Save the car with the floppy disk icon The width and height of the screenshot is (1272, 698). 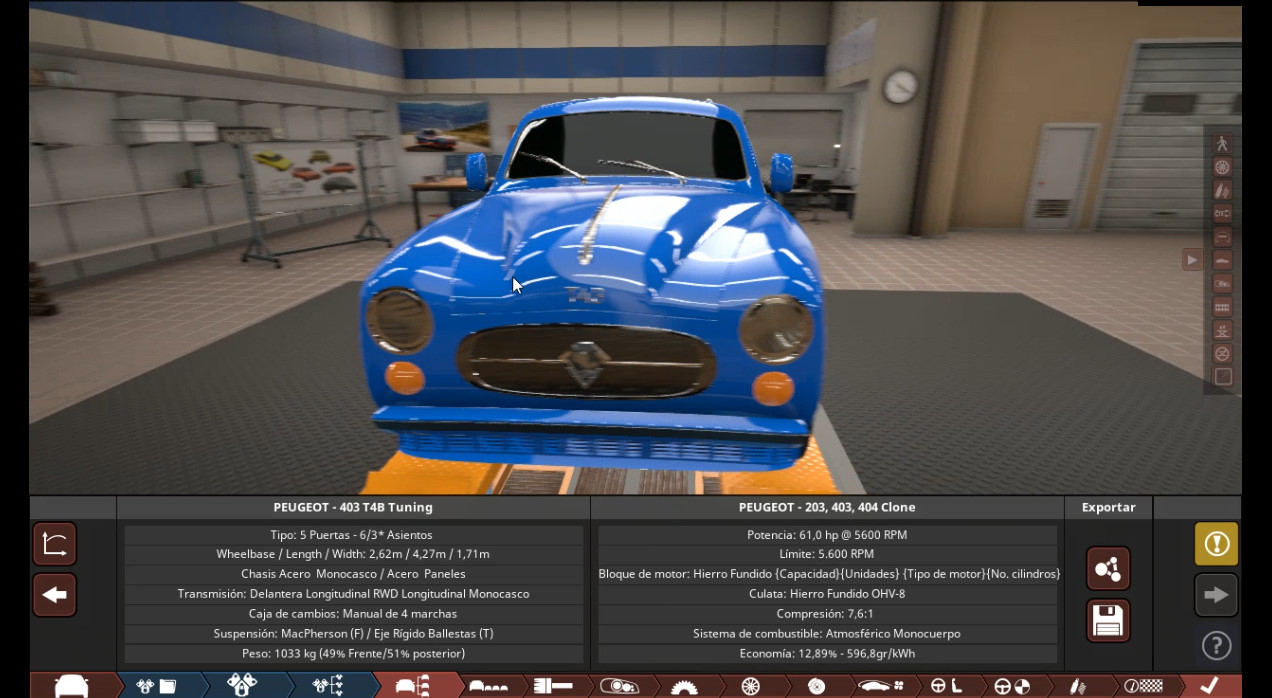coord(1108,621)
